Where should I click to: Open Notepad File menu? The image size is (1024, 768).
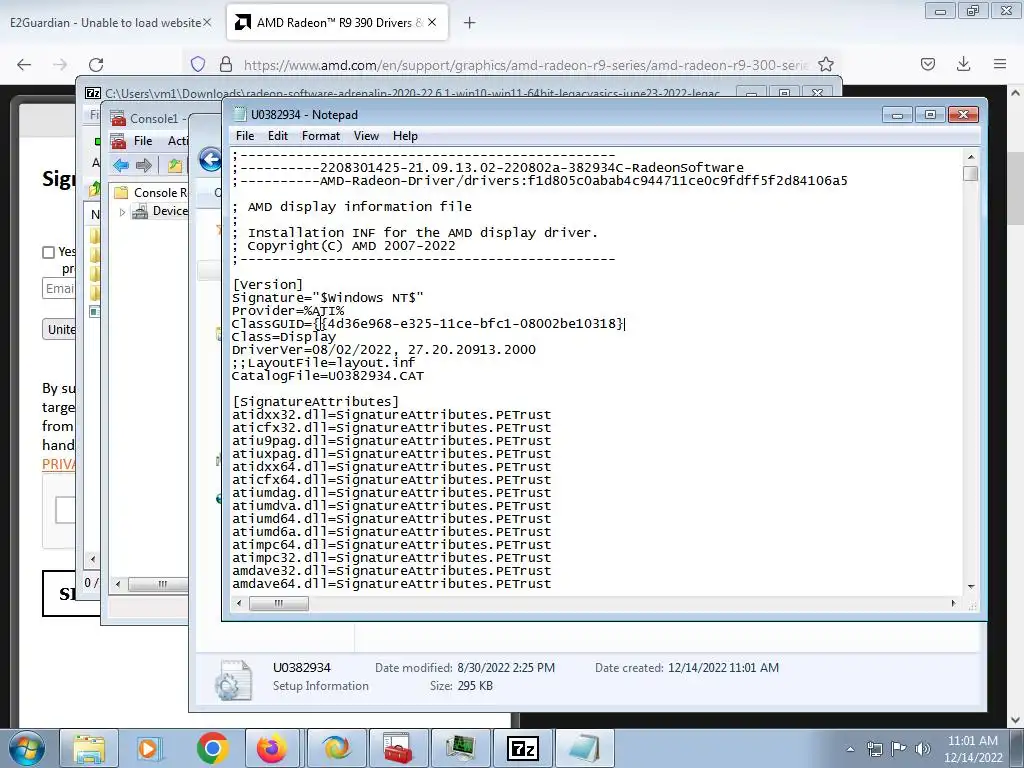tap(245, 136)
